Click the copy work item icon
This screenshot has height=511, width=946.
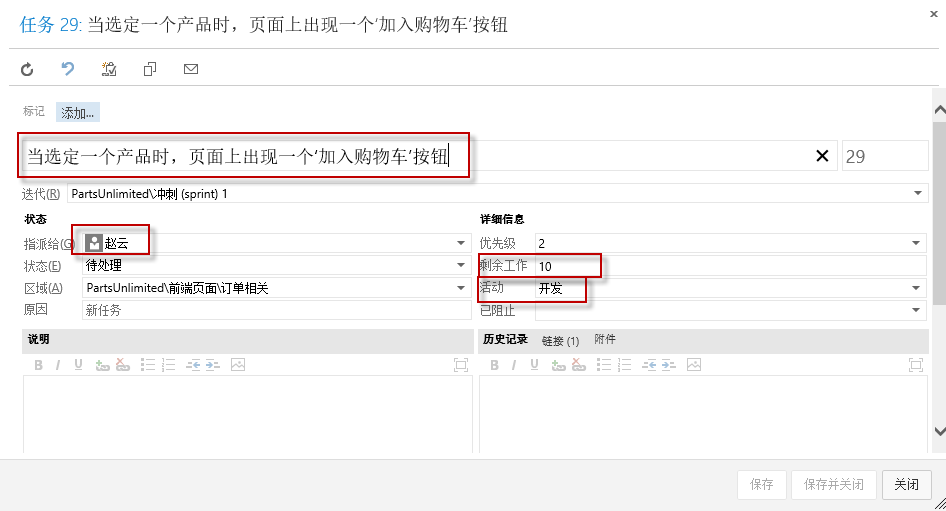tap(150, 69)
